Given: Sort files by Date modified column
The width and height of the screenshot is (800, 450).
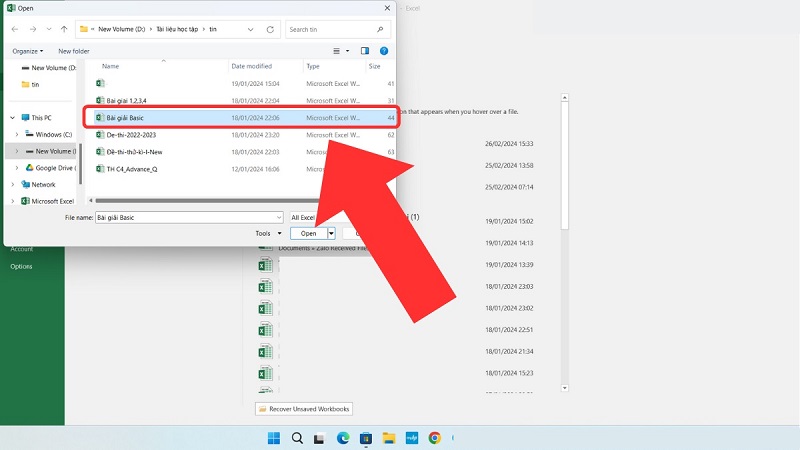Looking at the screenshot, I should [251, 66].
